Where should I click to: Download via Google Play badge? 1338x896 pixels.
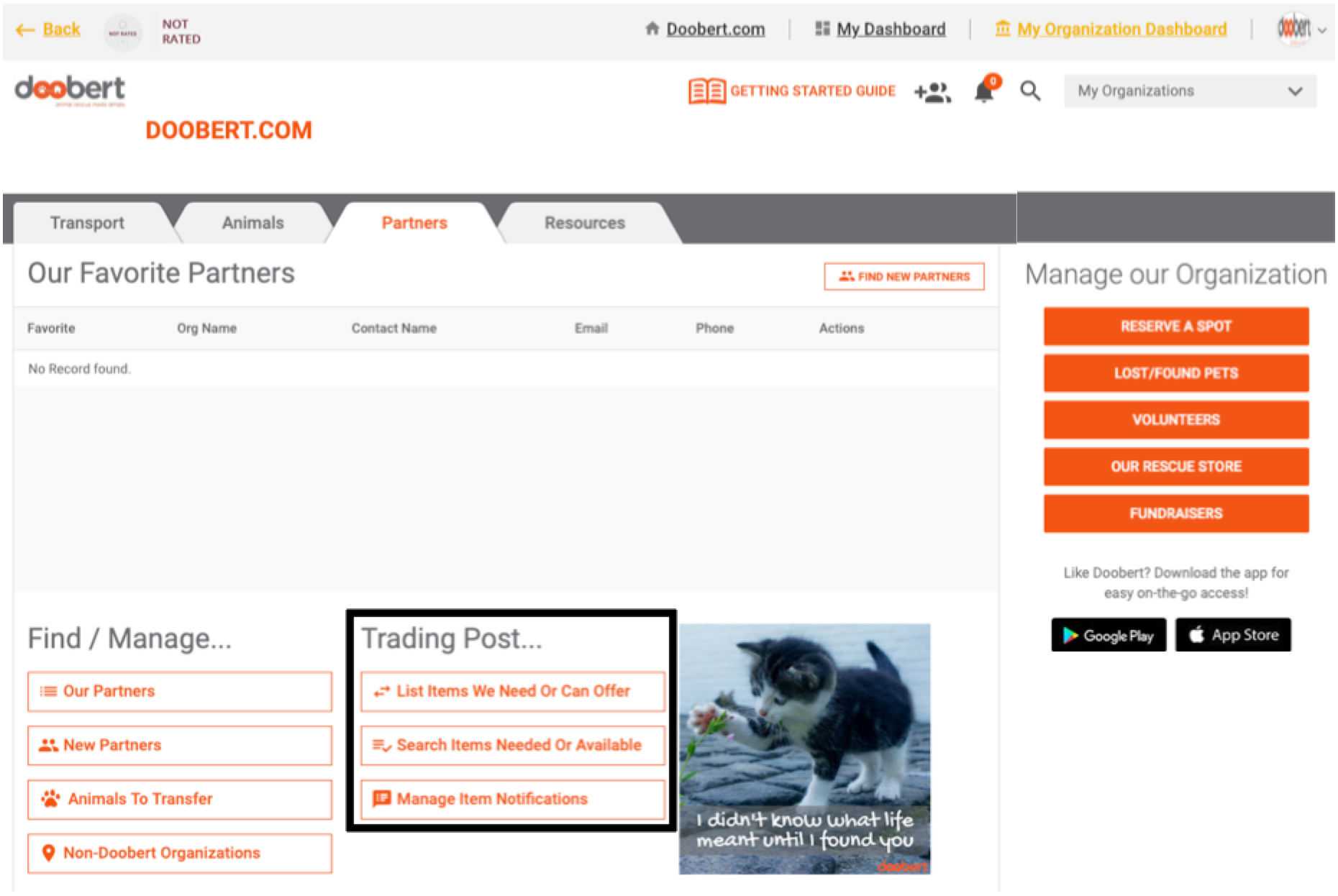[1109, 635]
